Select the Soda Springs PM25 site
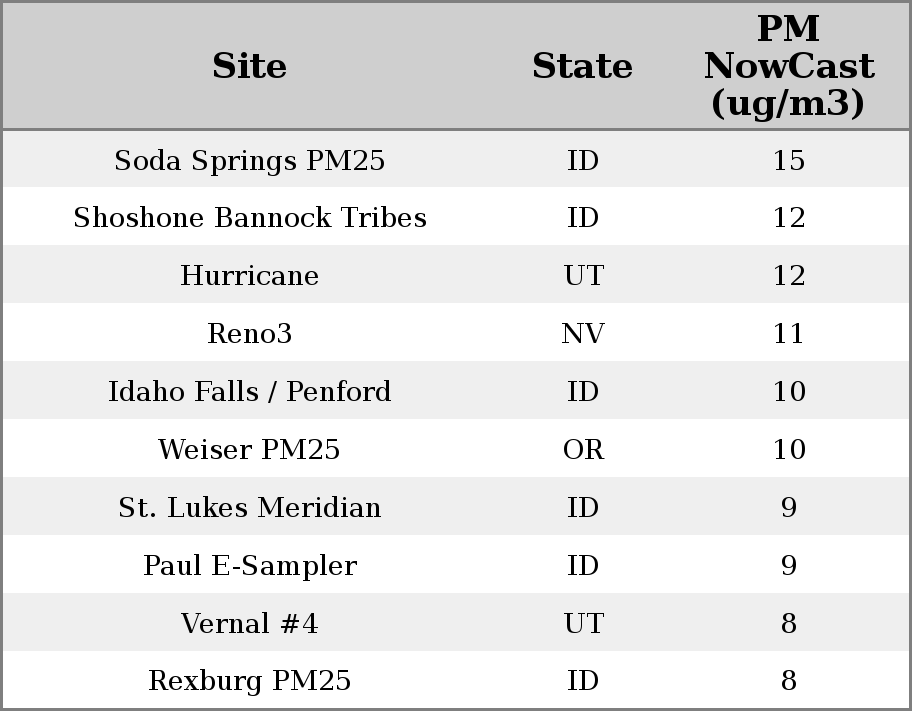 coord(249,160)
